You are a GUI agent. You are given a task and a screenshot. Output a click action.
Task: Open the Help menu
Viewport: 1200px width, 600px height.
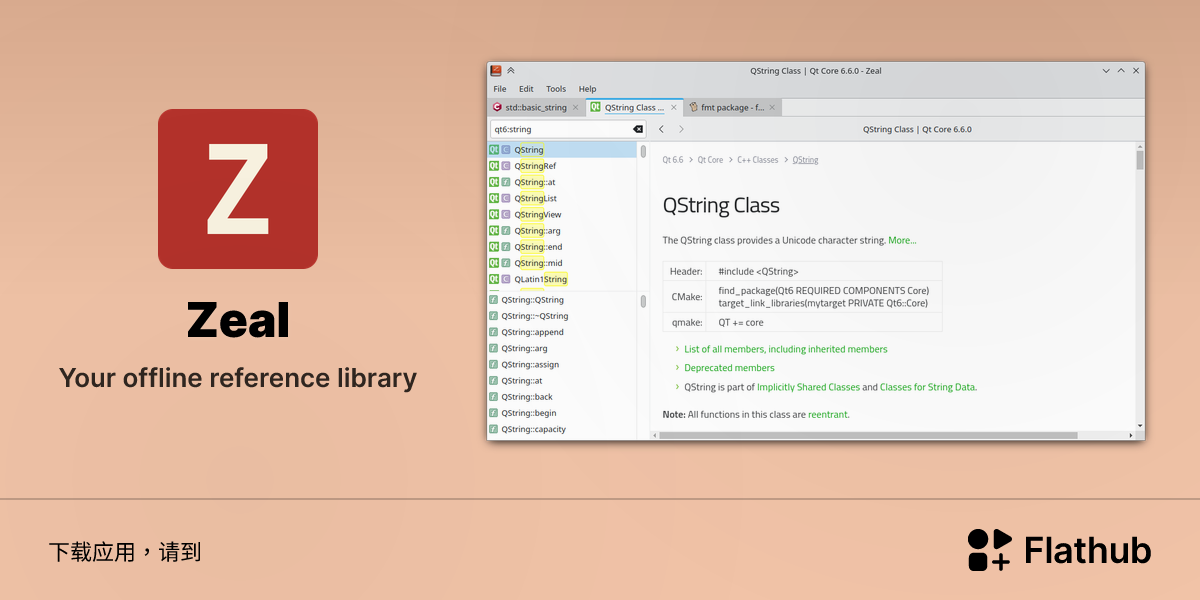(588, 89)
